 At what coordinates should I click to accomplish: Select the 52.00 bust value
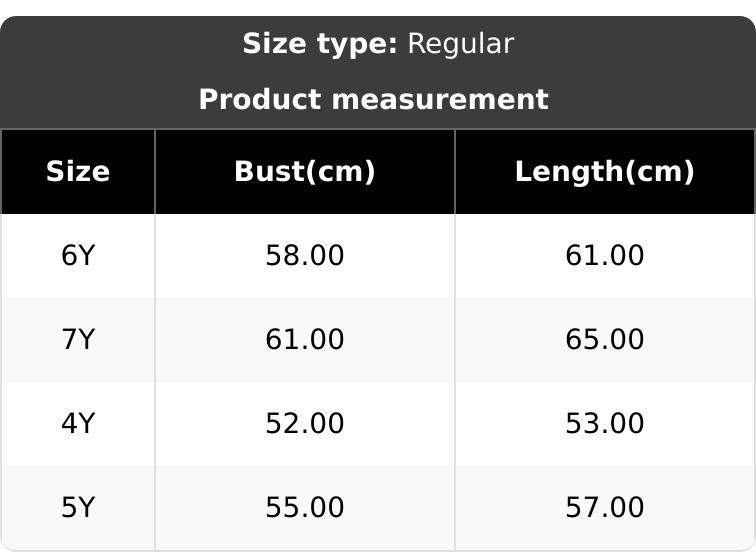click(x=305, y=424)
